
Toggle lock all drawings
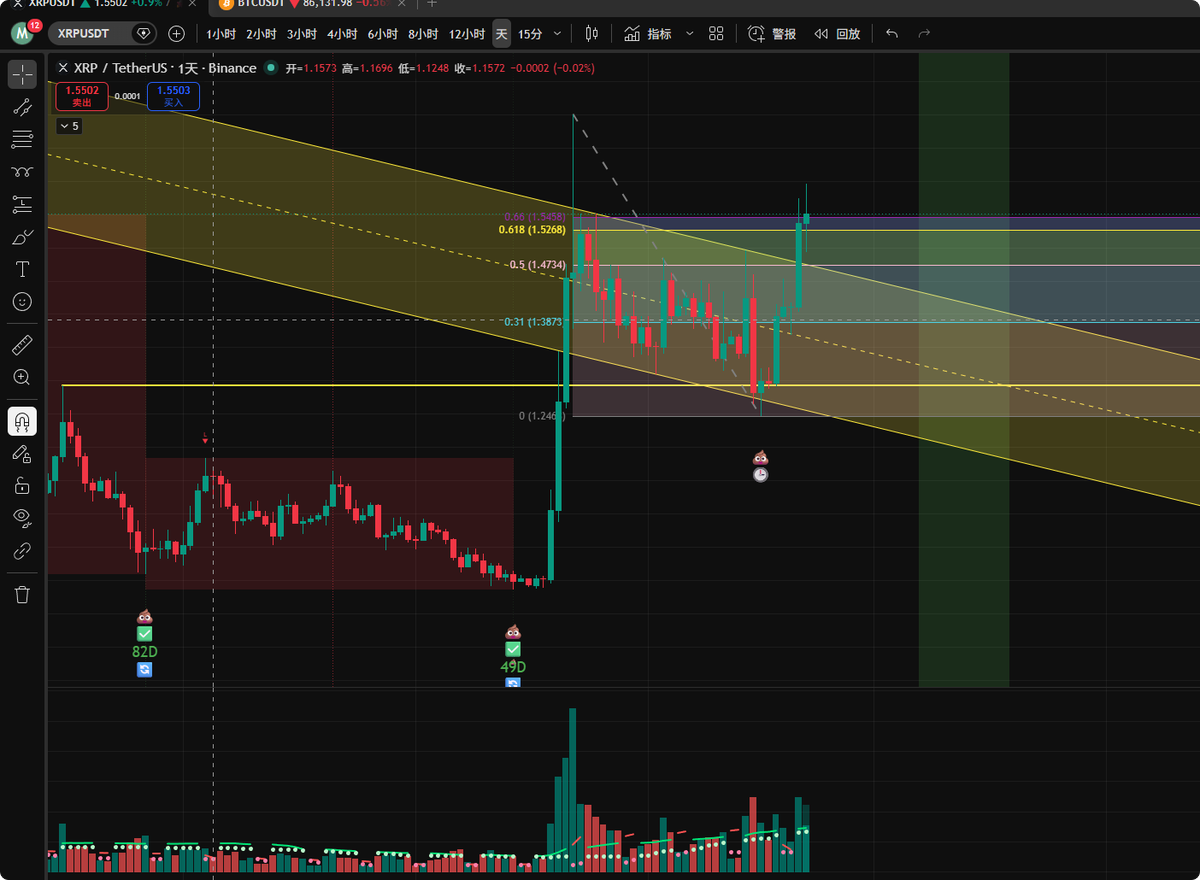click(22, 486)
